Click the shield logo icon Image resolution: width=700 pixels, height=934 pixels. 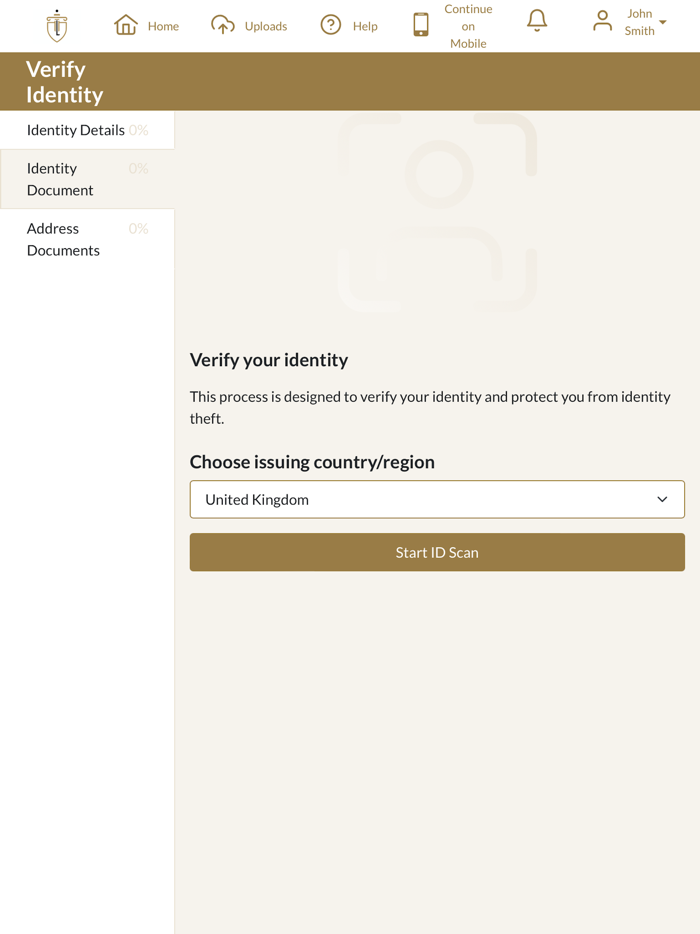57,26
